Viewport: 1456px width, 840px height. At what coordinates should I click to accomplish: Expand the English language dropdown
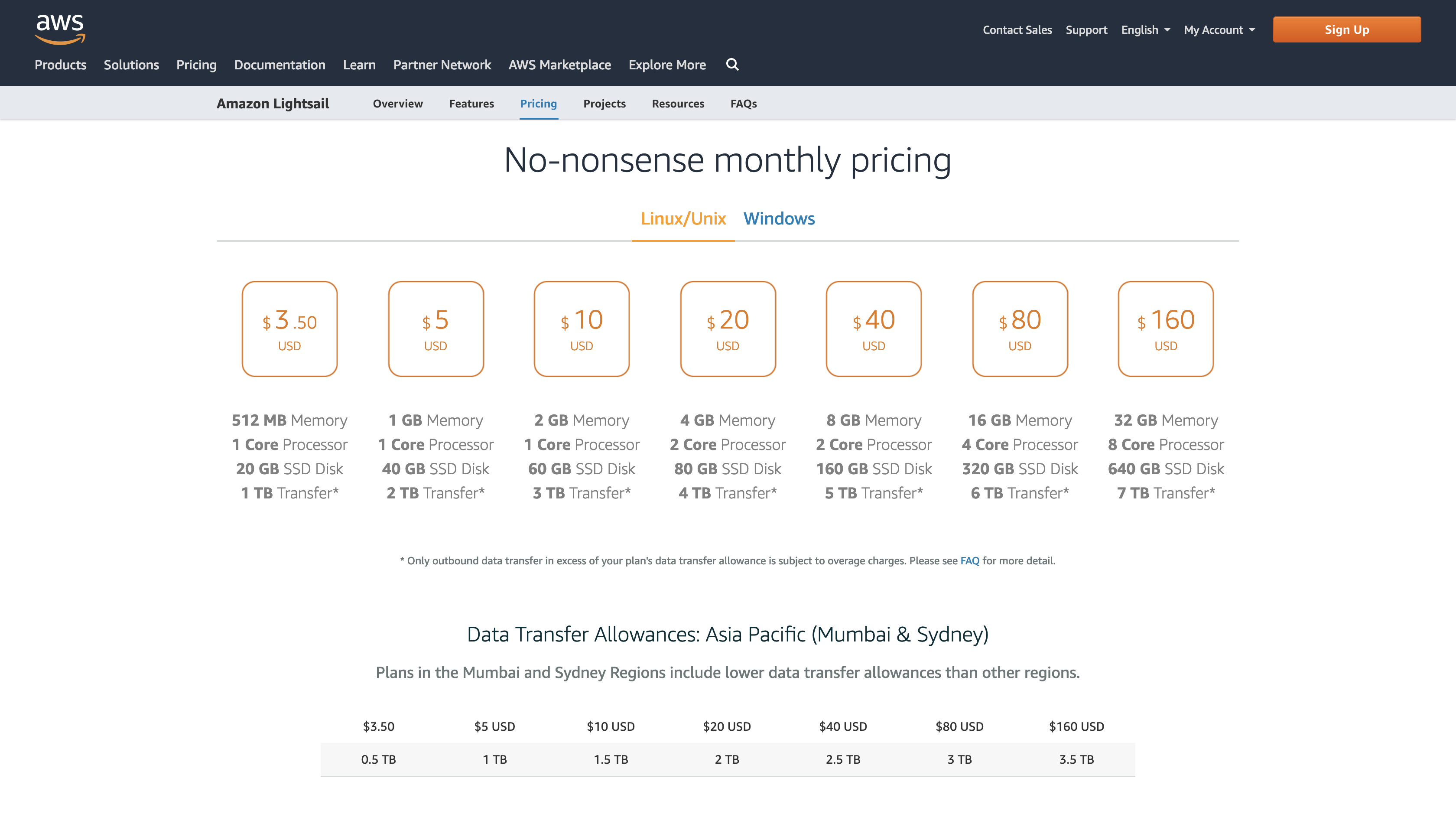[1145, 30]
